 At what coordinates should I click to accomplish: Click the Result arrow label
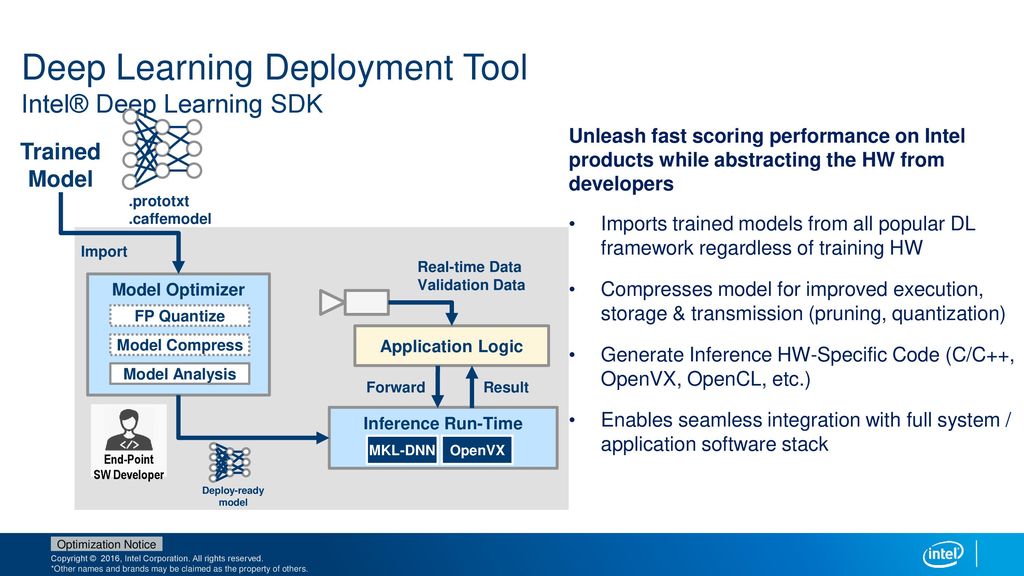click(506, 387)
